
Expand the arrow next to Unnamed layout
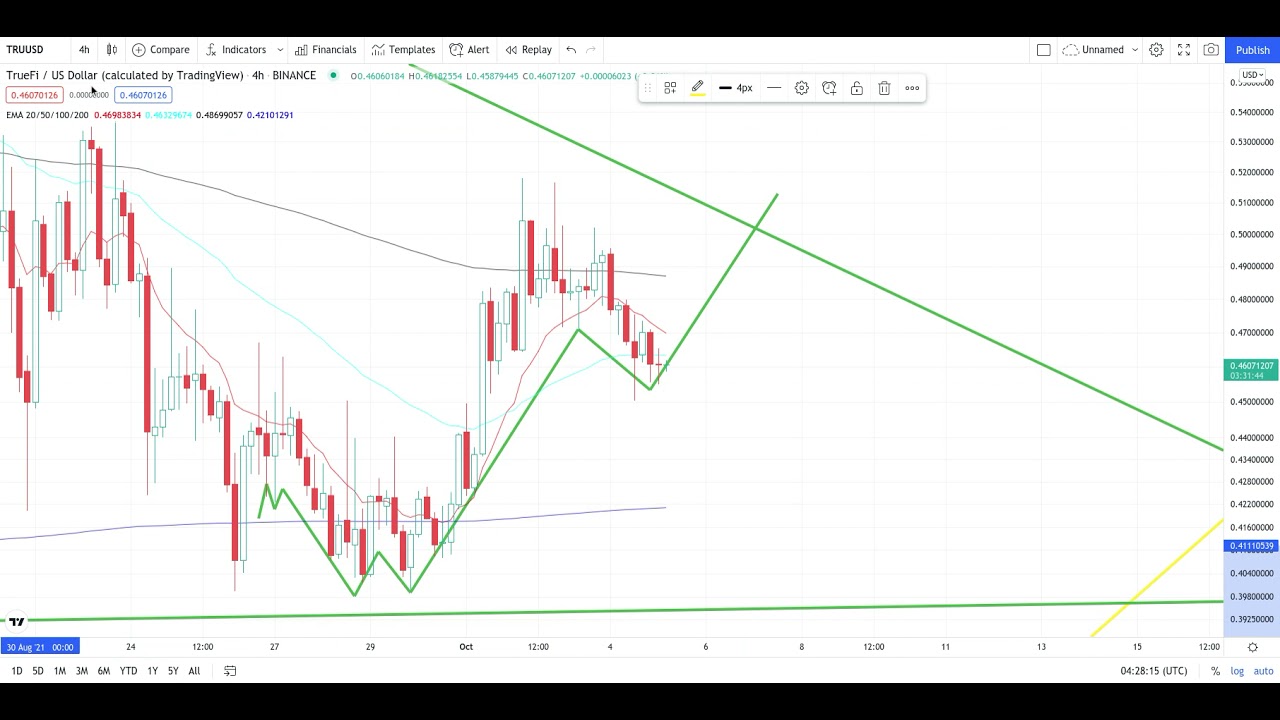pyautogui.click(x=1135, y=49)
